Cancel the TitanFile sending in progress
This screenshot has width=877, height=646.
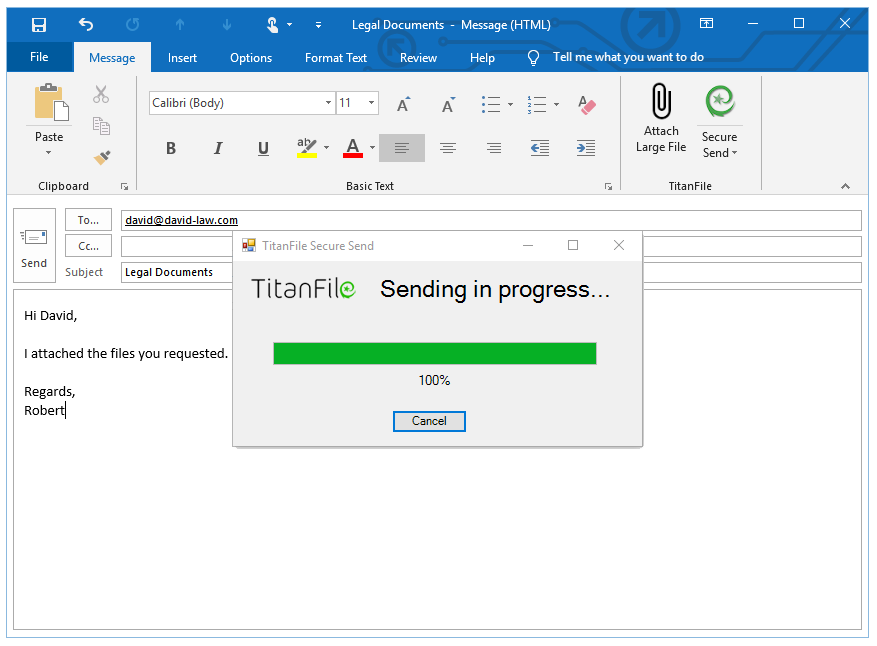click(x=429, y=421)
